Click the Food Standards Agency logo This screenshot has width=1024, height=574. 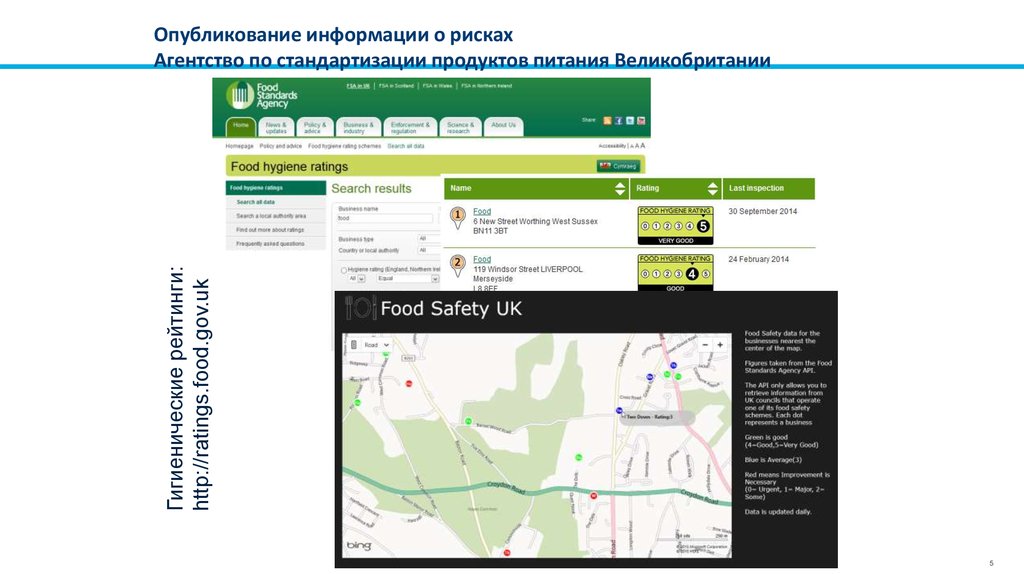coord(261,95)
